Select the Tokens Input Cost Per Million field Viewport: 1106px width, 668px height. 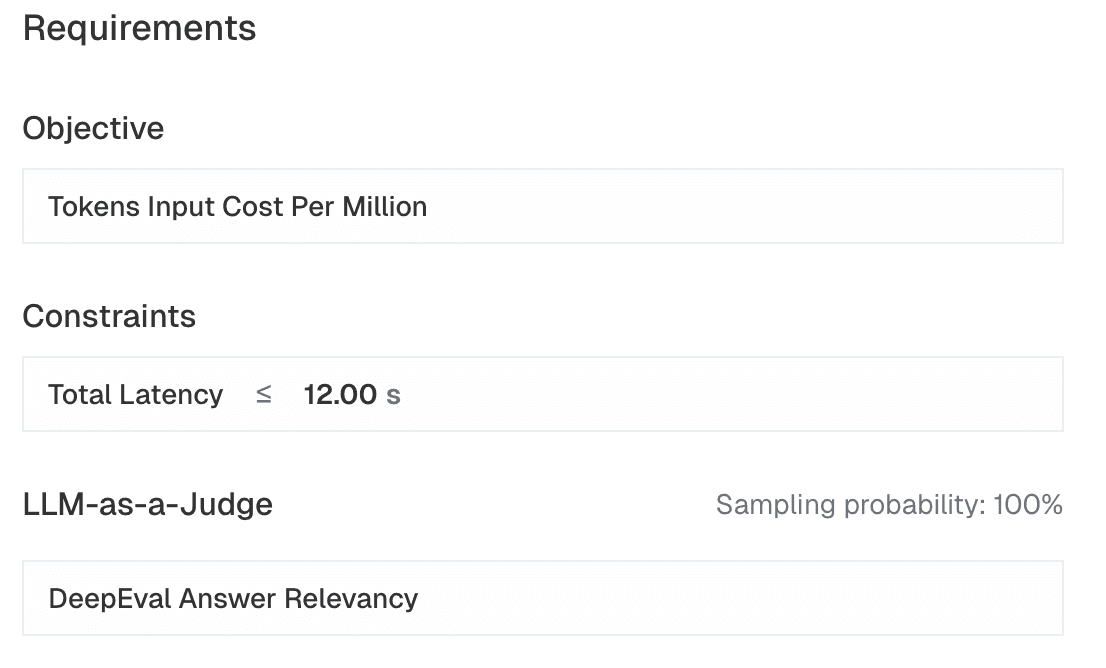[542, 206]
